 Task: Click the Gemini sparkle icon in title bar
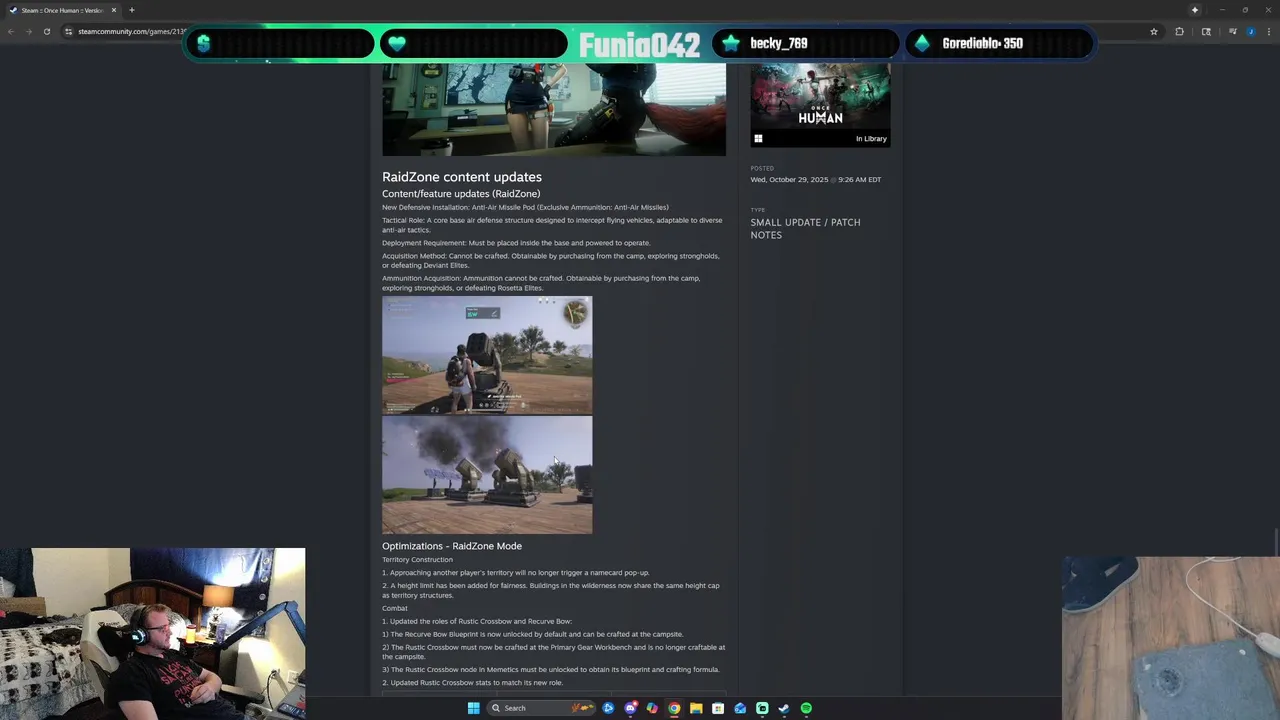(1194, 10)
